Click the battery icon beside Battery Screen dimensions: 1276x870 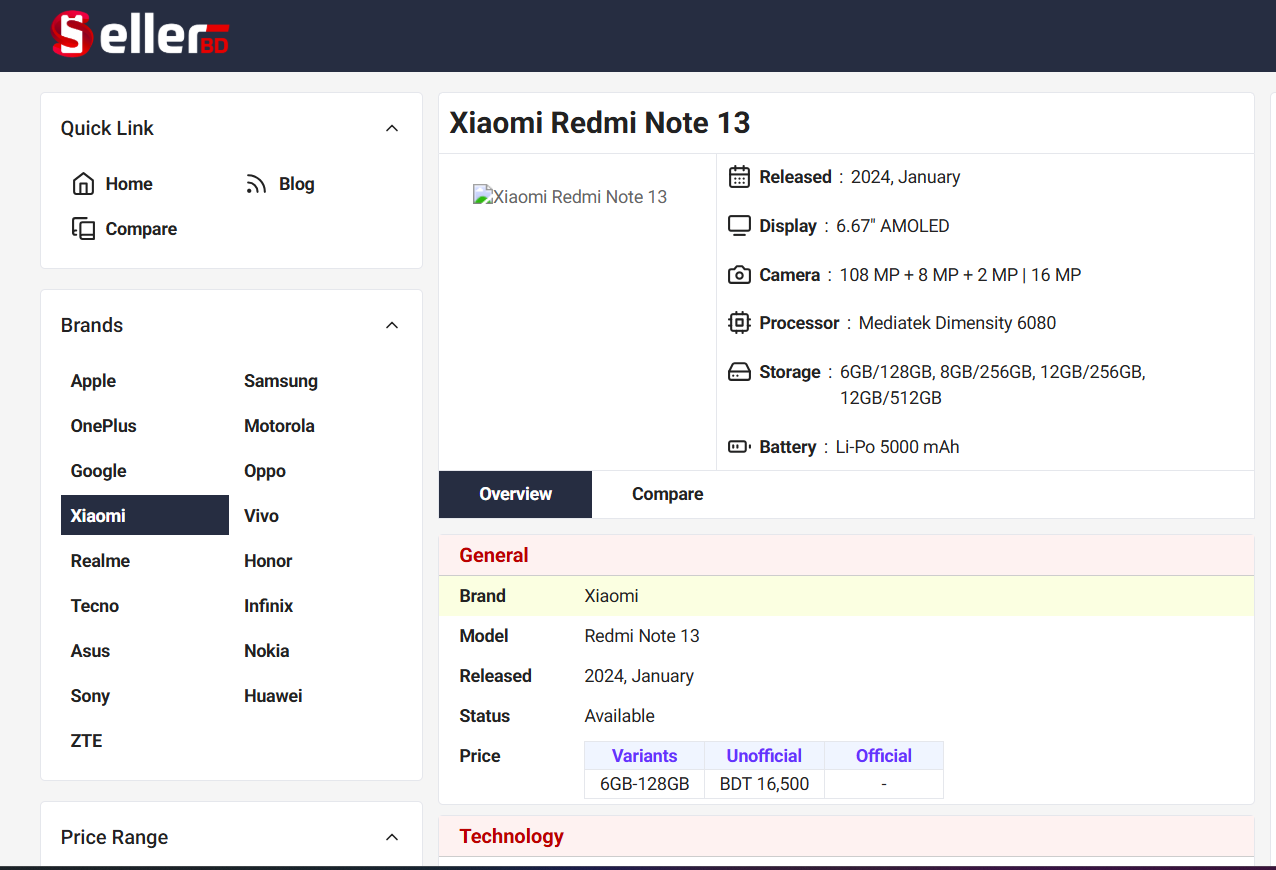tap(739, 447)
